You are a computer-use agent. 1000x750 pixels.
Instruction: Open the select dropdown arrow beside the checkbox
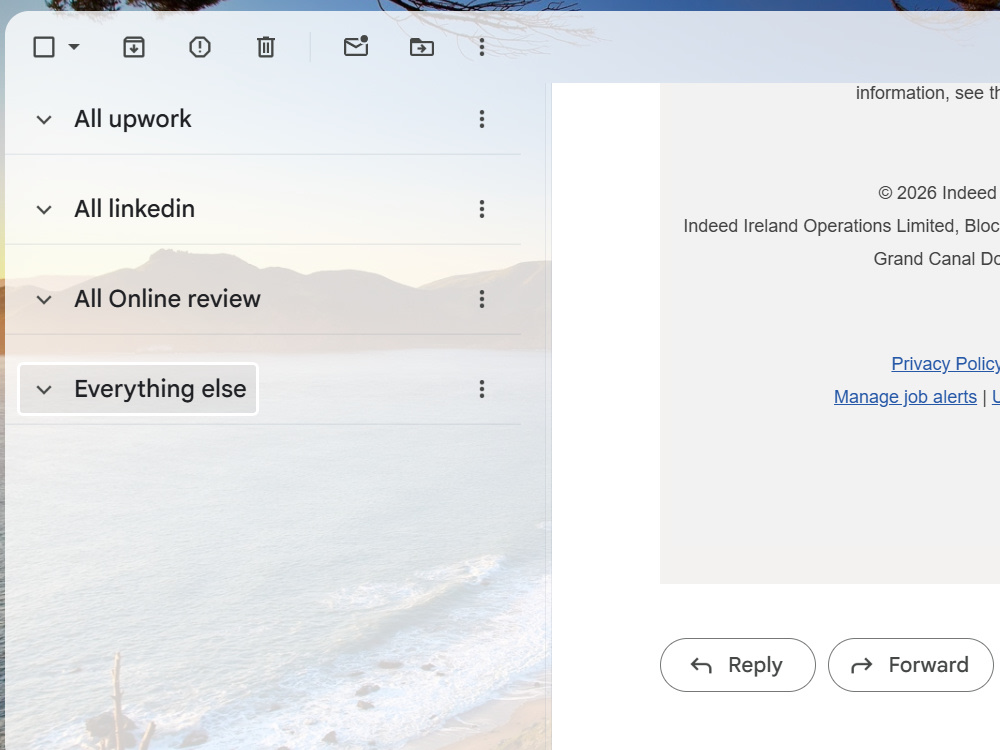click(x=74, y=47)
